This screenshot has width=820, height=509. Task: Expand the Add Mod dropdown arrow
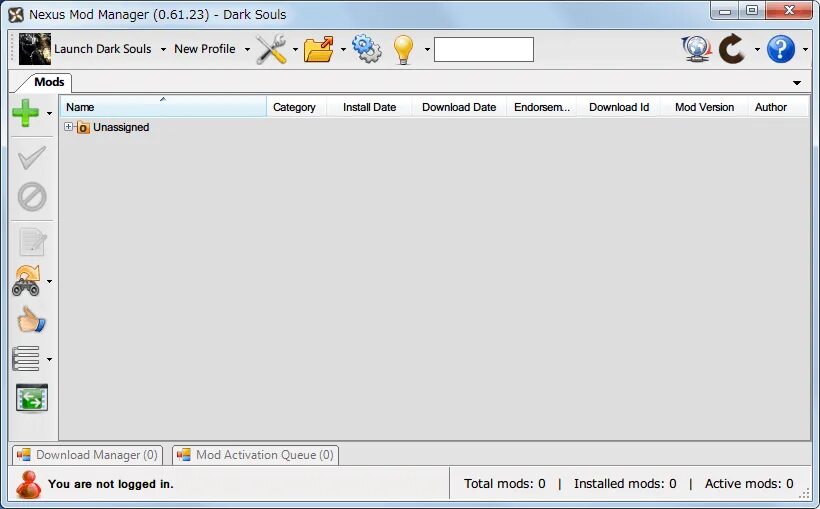[x=49, y=114]
